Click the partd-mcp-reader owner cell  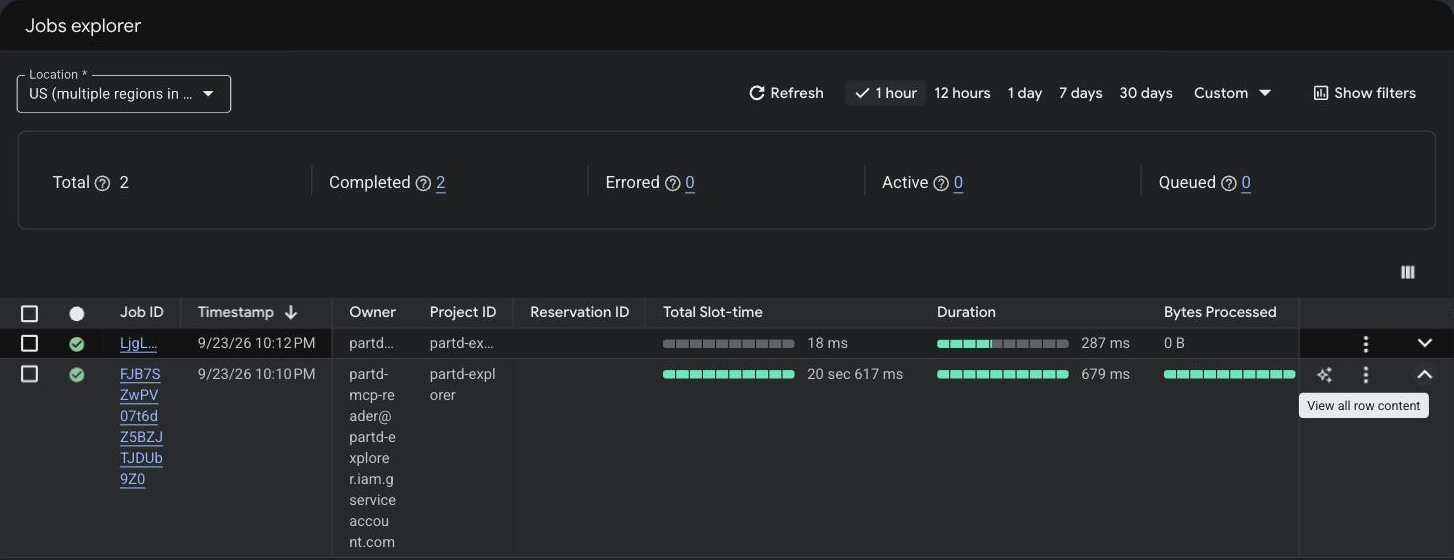coord(372,458)
